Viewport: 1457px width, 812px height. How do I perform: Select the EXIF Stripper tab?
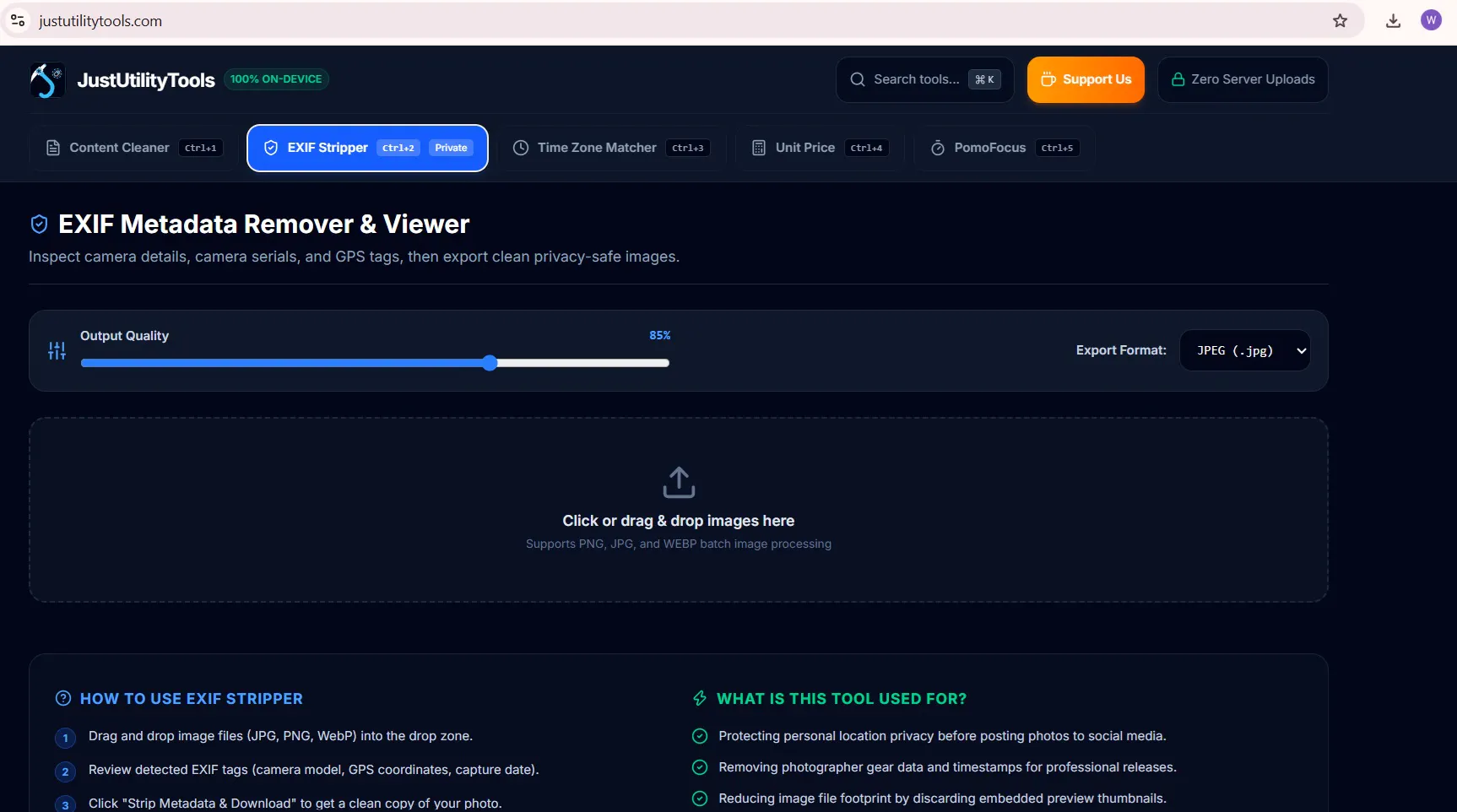click(x=367, y=148)
